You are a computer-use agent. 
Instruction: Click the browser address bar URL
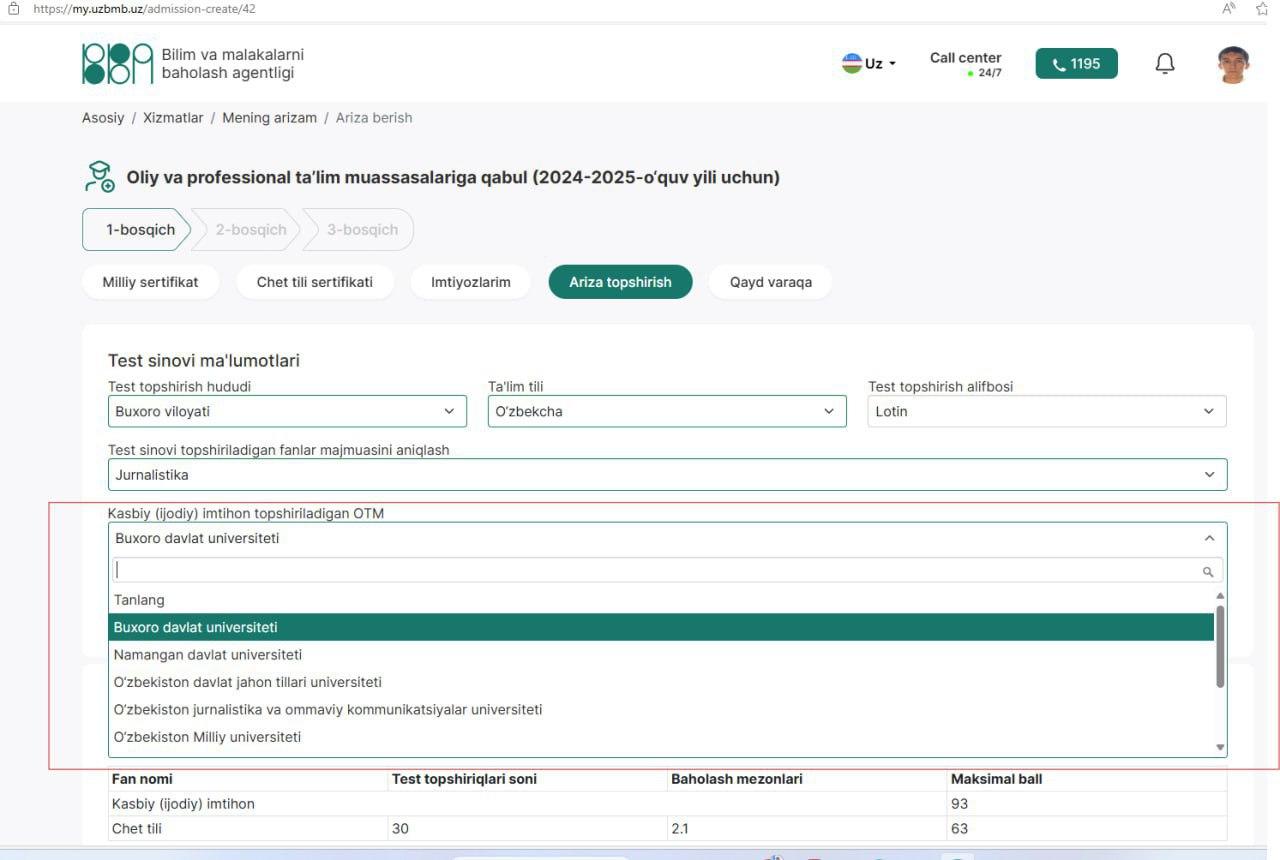click(143, 8)
